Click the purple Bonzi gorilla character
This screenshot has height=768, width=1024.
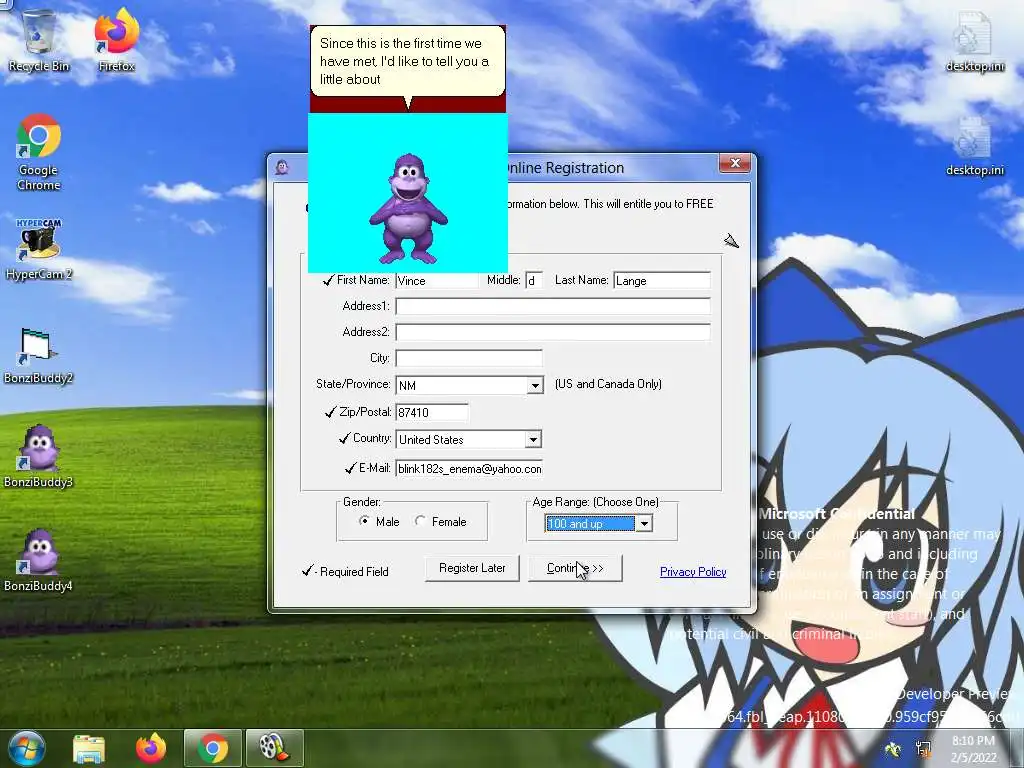click(x=408, y=208)
